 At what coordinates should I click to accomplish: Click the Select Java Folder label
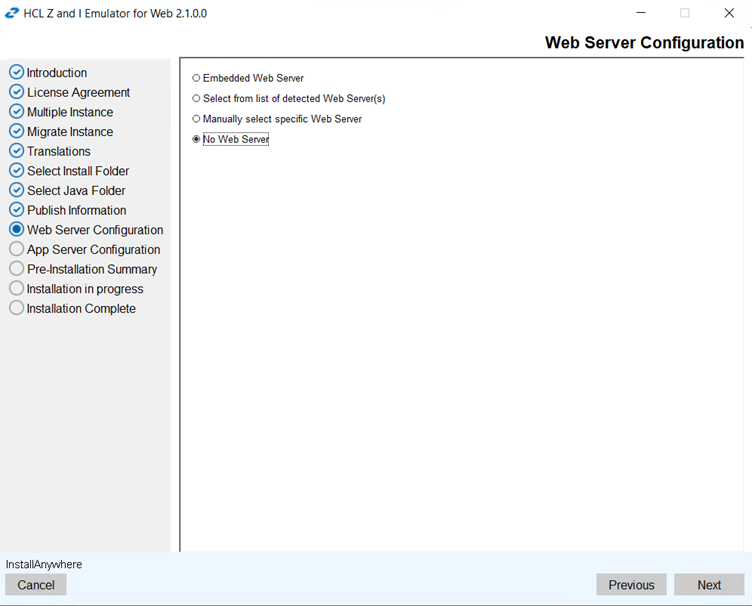[76, 191]
